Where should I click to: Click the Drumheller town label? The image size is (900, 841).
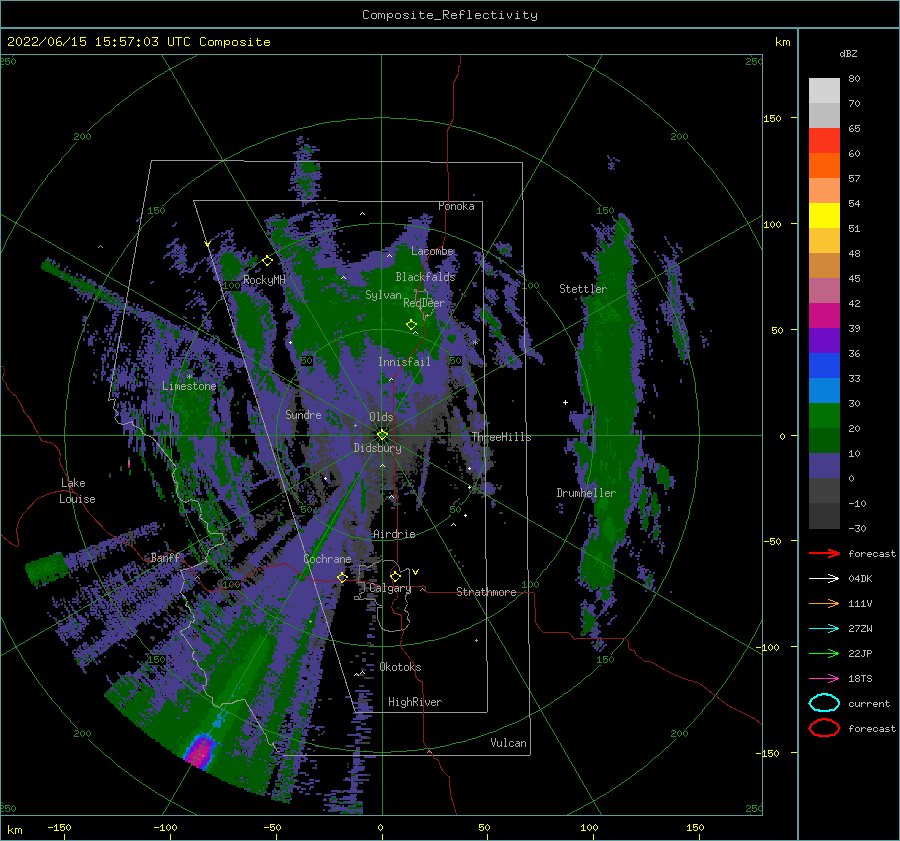click(586, 493)
